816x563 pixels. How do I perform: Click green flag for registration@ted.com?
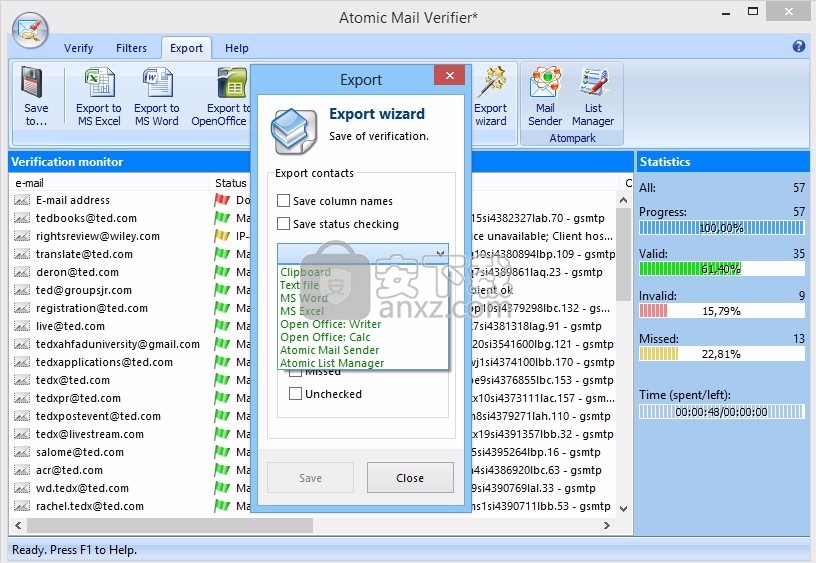[222, 308]
